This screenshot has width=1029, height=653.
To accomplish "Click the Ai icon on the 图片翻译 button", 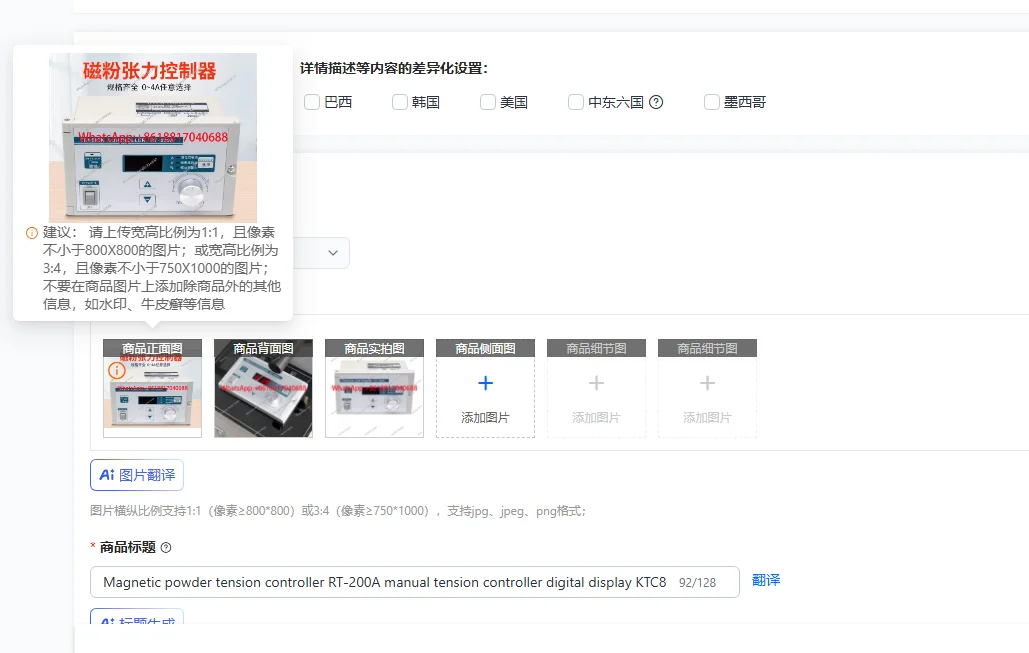I will click(107, 475).
